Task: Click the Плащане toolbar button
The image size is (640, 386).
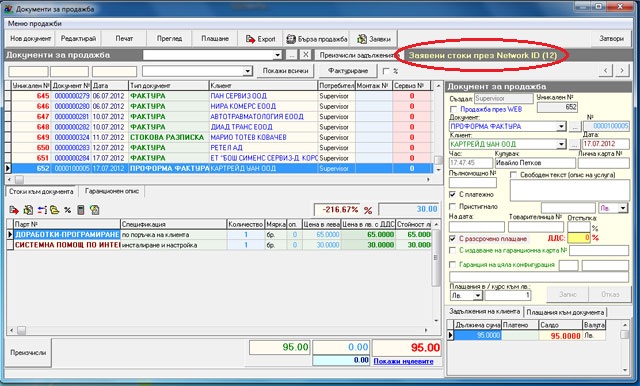Action: coord(215,39)
